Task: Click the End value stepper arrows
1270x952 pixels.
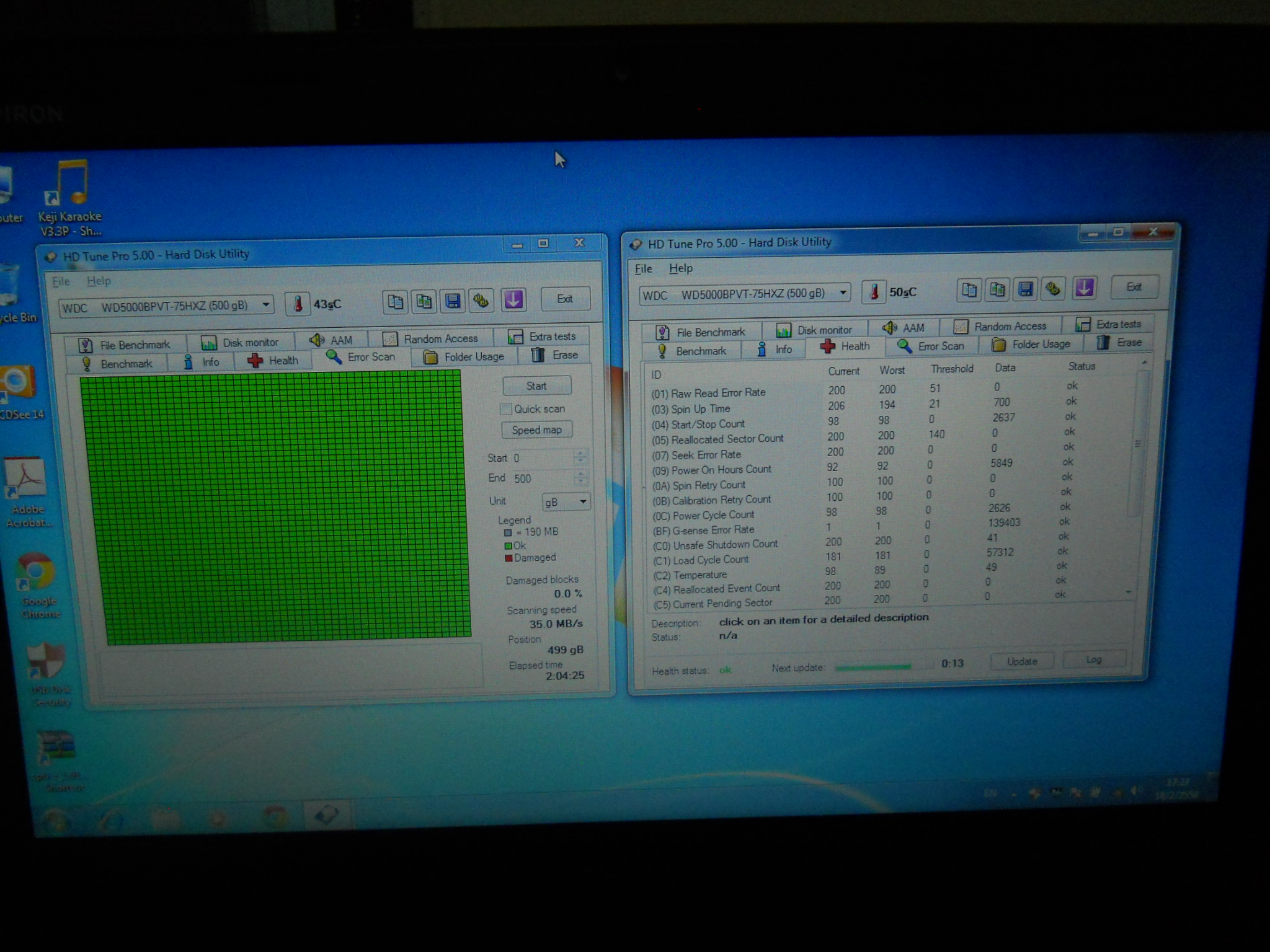Action: pyautogui.click(x=580, y=478)
